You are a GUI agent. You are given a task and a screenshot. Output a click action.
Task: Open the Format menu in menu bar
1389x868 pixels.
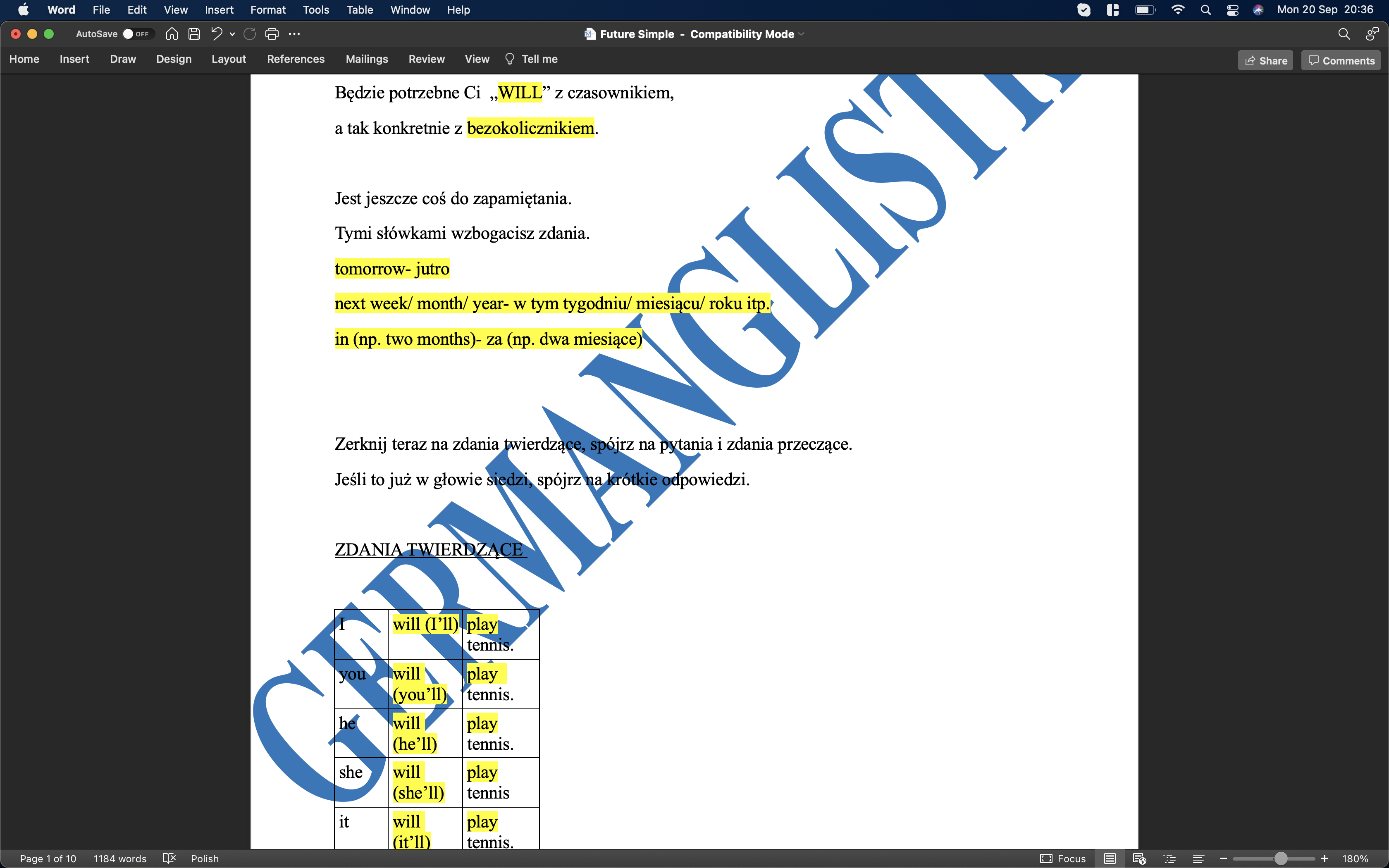[x=267, y=10]
